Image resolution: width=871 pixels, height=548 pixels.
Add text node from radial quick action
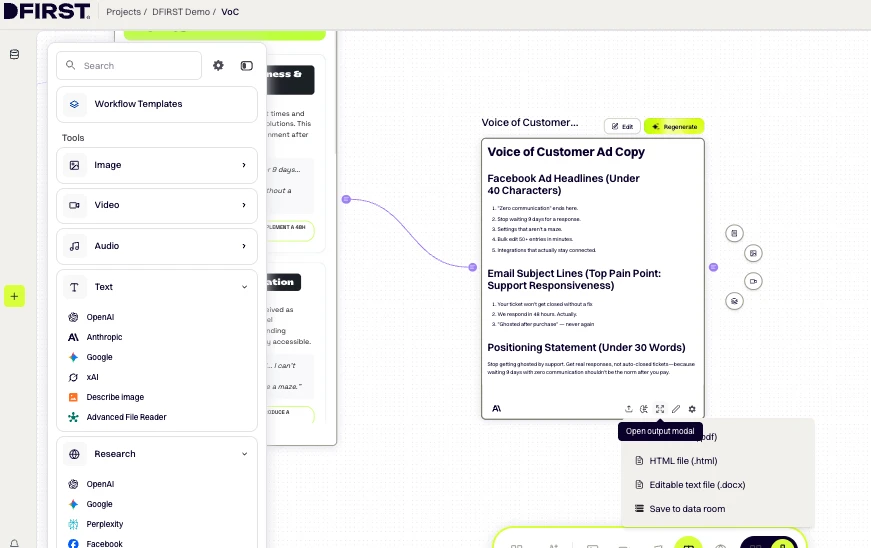point(734,233)
